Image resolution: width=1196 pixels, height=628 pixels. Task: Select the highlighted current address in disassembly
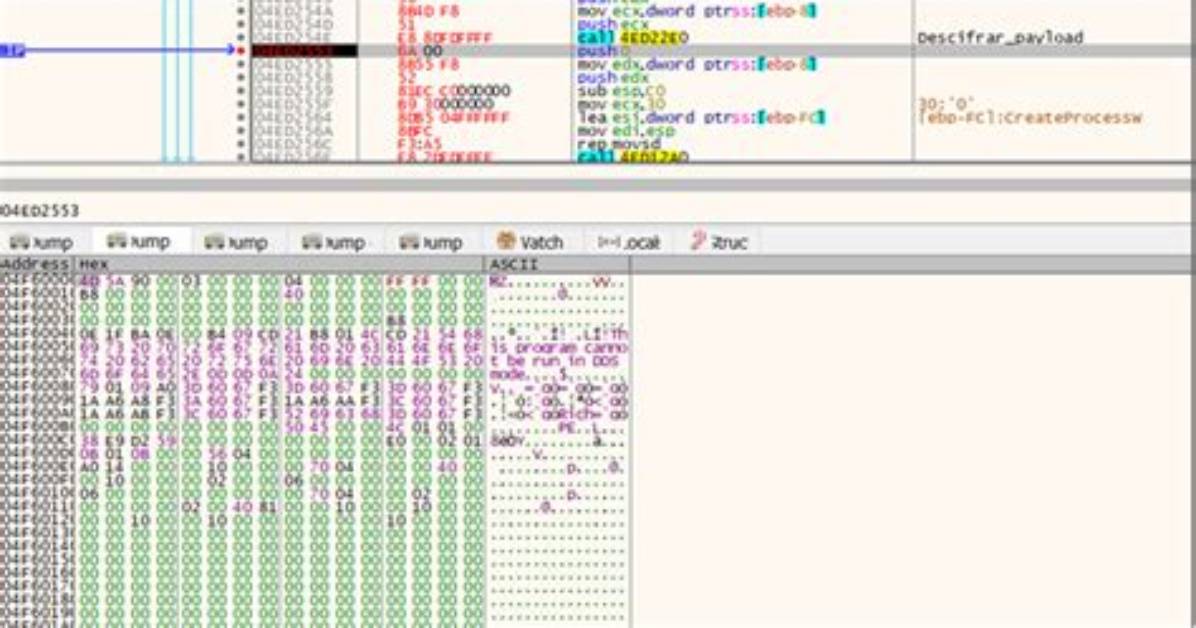[304, 51]
